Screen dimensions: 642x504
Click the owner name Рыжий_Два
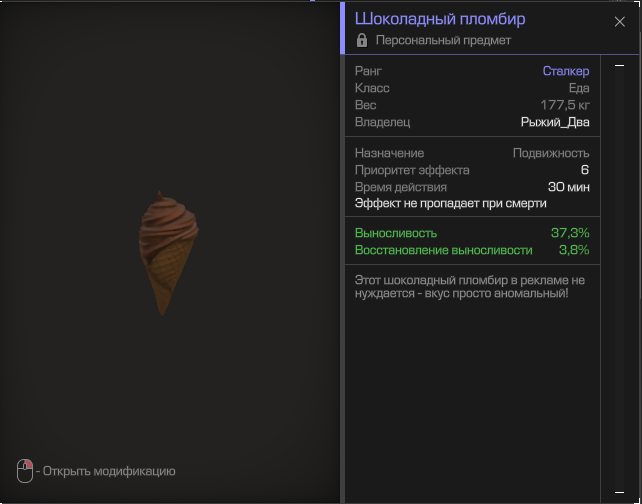[x=555, y=122]
